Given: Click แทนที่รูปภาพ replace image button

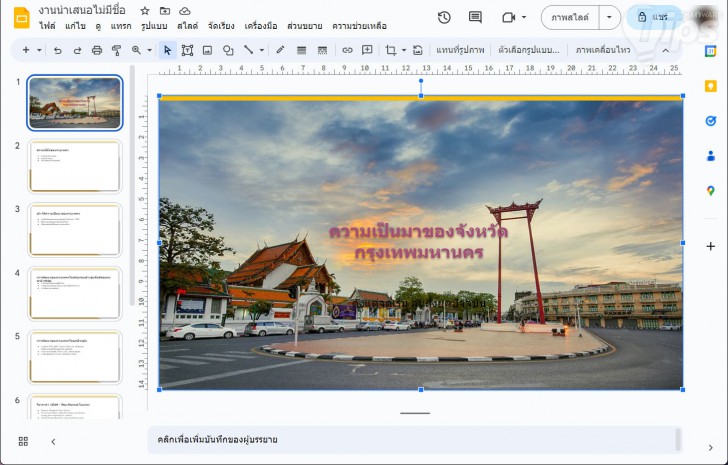Looking at the screenshot, I should (x=460, y=50).
